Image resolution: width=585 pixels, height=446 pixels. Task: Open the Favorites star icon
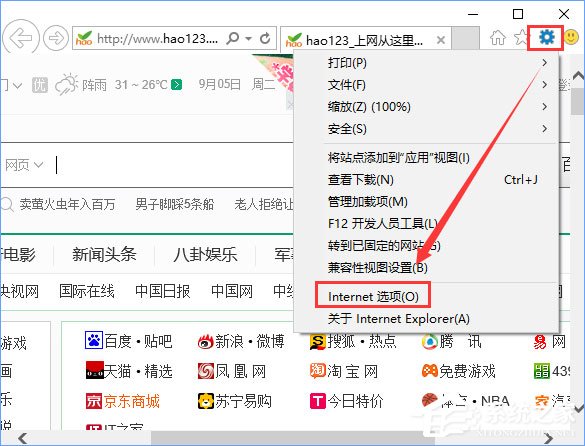click(x=521, y=38)
